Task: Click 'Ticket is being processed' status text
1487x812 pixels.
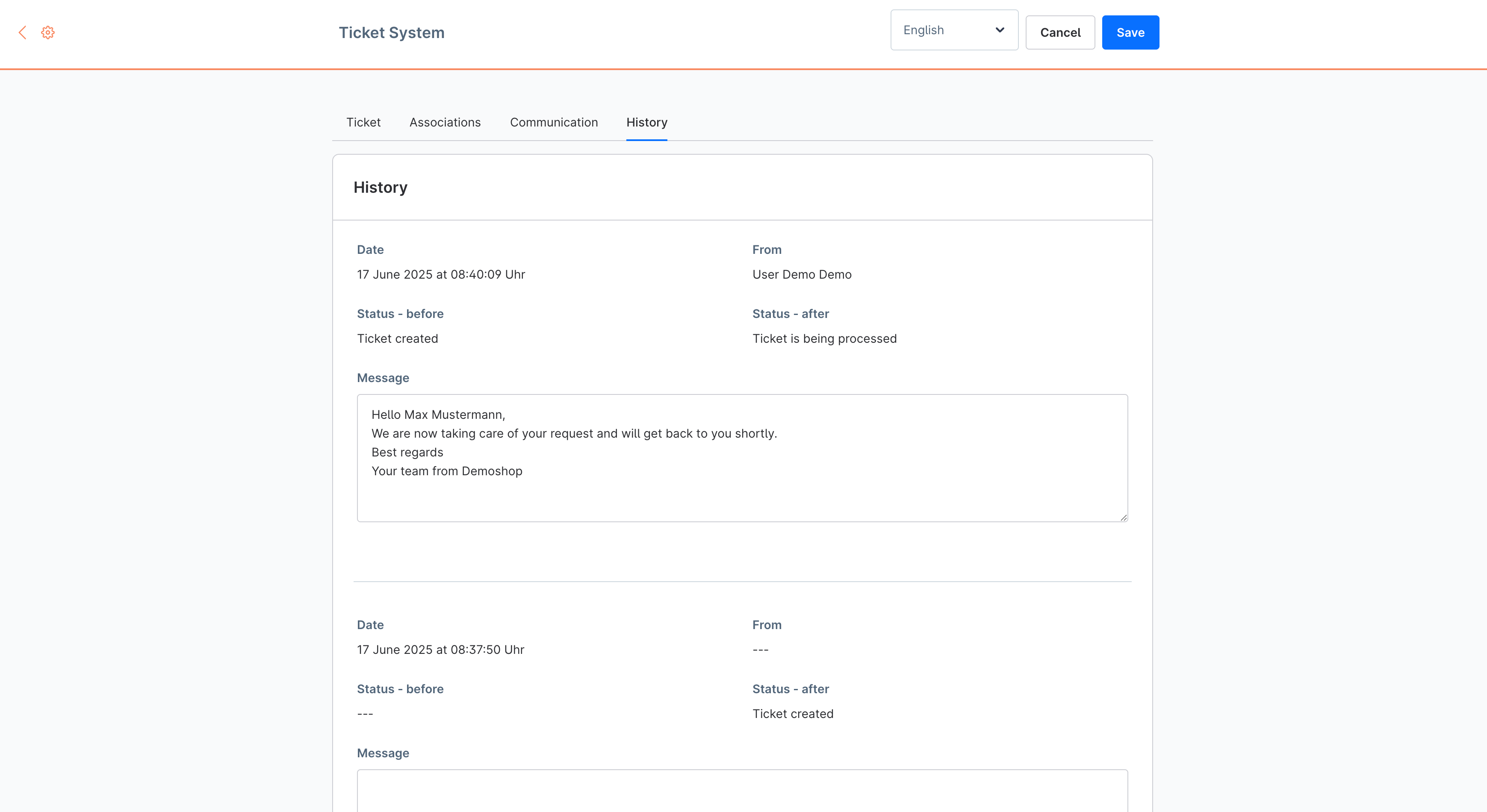Action: (824, 339)
